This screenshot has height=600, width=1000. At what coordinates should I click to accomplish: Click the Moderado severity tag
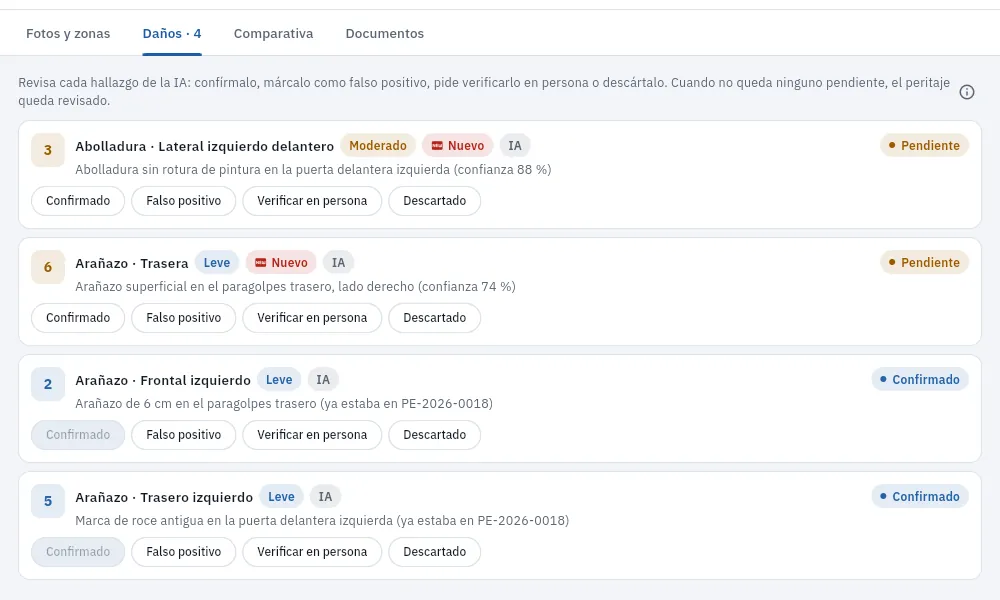(x=378, y=146)
